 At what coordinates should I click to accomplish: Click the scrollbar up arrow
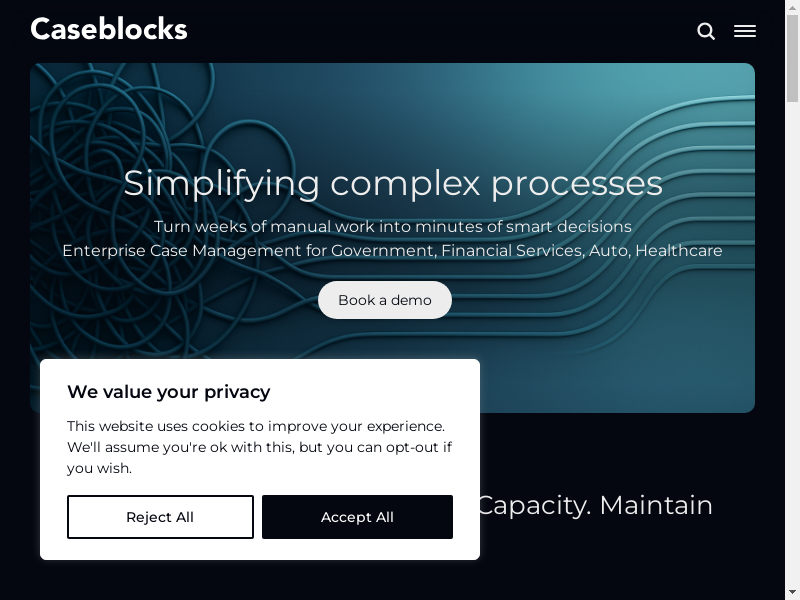coord(792,7)
